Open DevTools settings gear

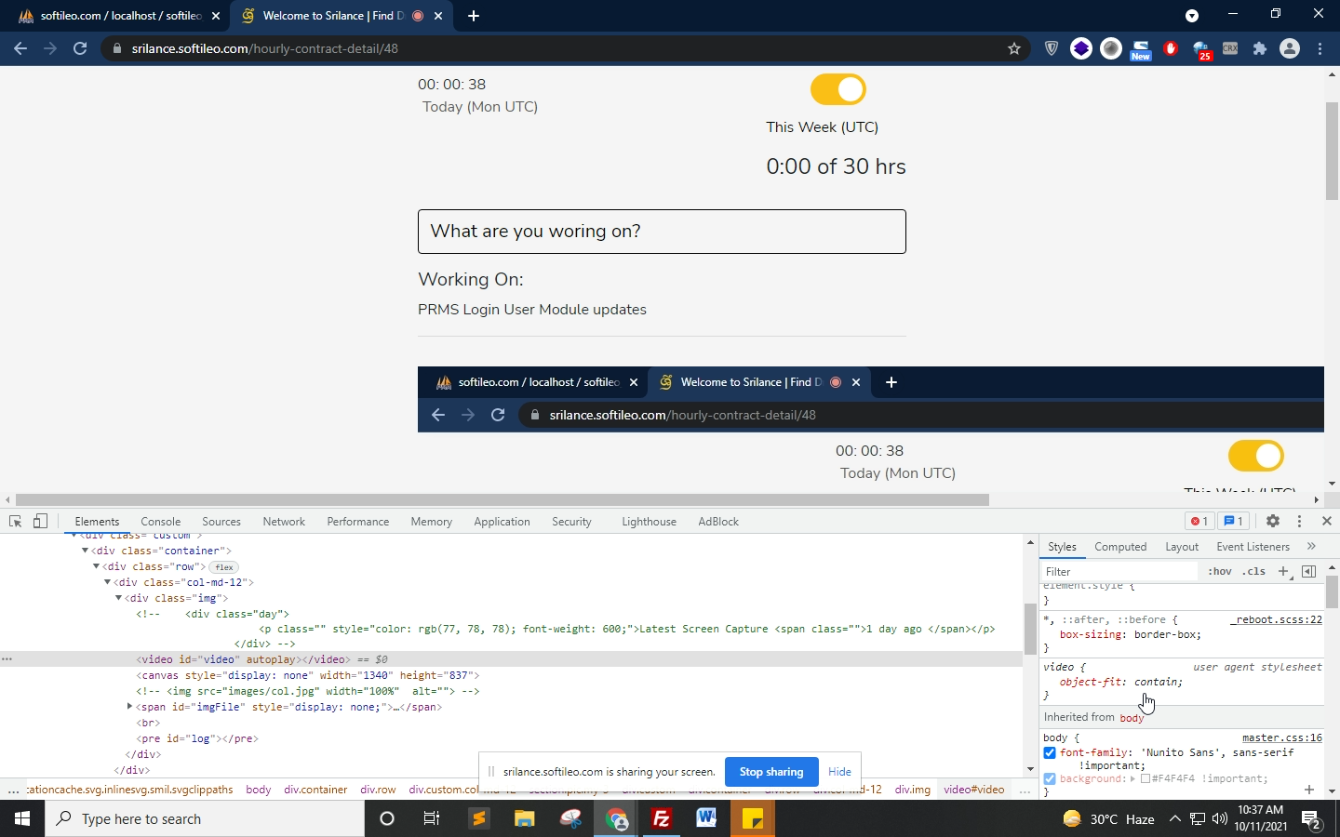pos(1272,521)
